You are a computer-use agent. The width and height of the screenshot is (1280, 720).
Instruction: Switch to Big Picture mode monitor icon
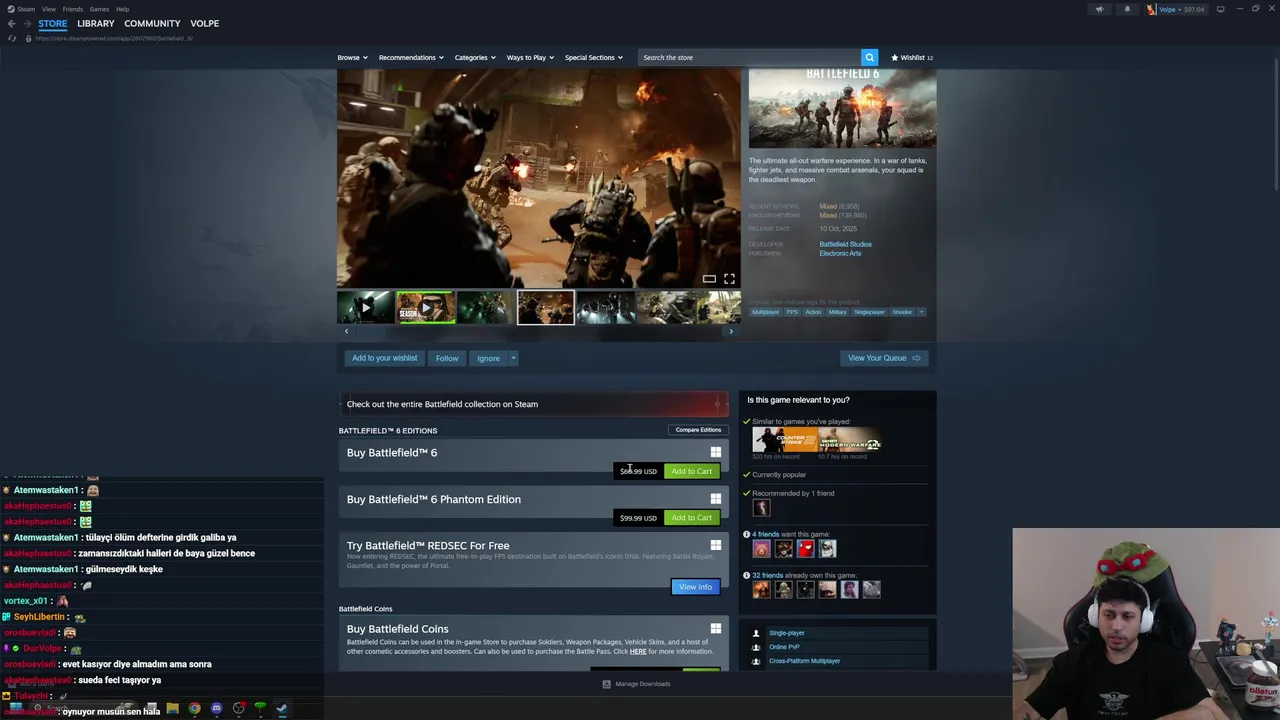pyautogui.click(x=1220, y=9)
